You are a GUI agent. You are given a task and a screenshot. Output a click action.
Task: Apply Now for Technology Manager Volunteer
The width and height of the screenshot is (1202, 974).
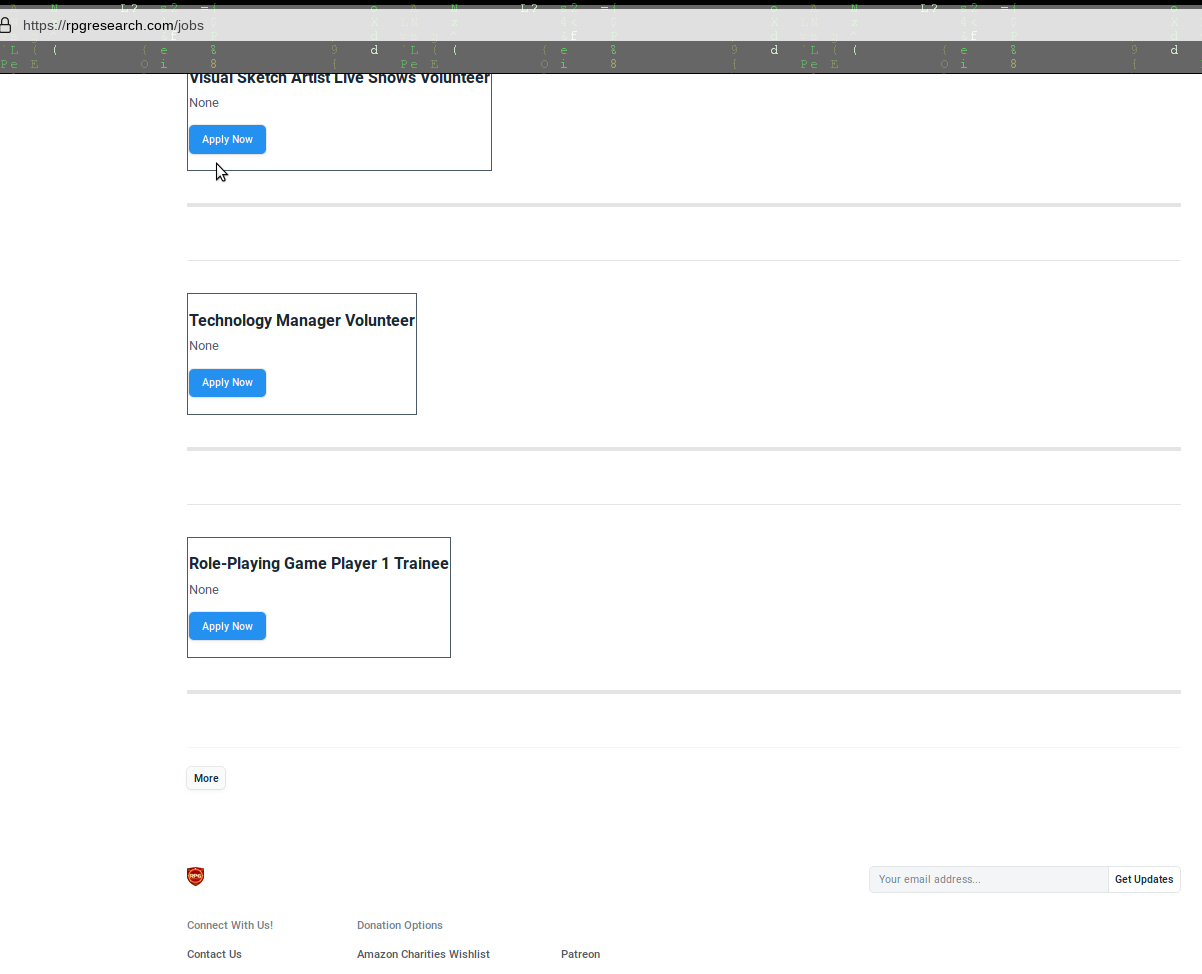pos(227,383)
